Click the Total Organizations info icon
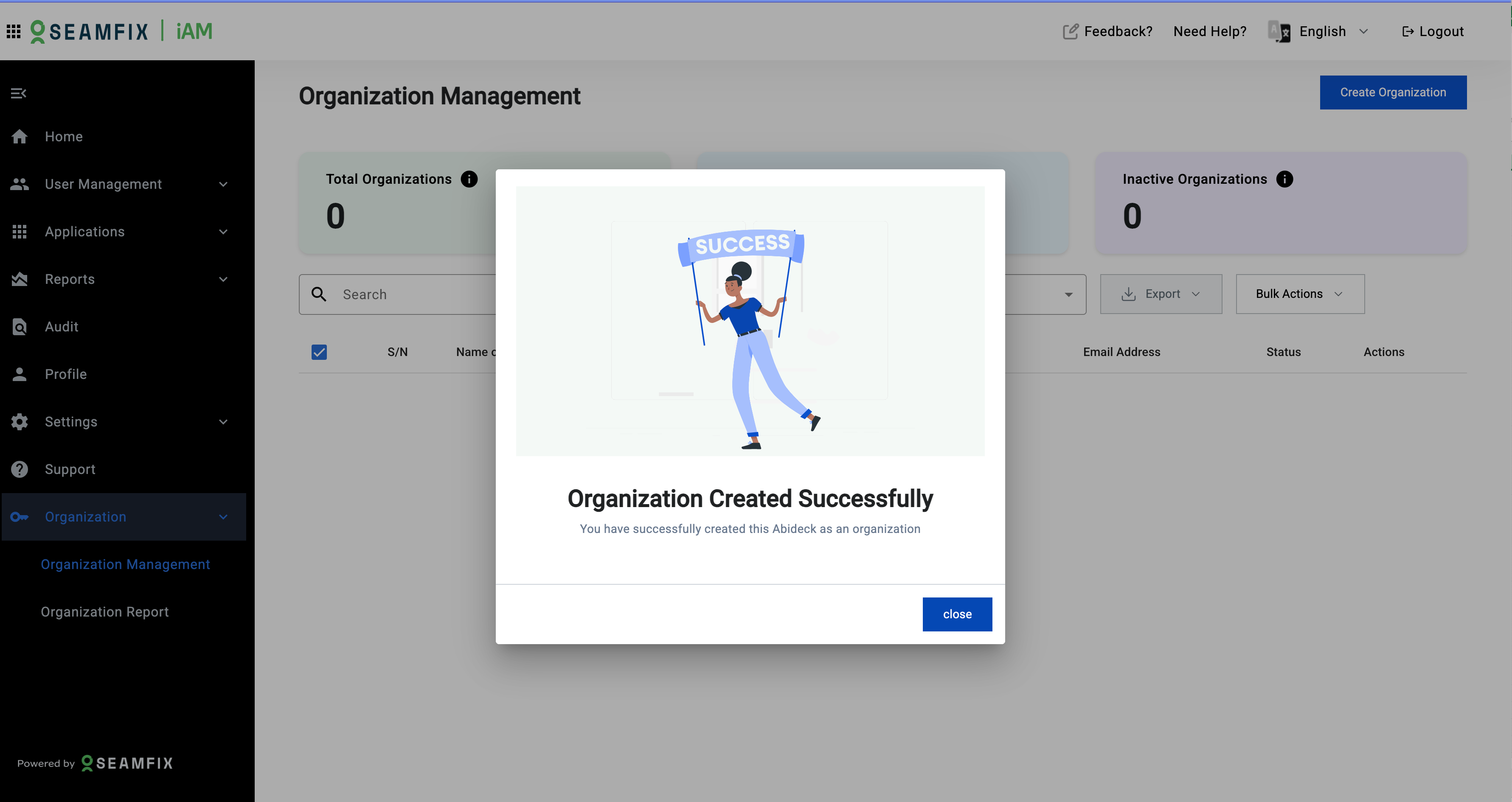The height and width of the screenshot is (802, 1512). [x=469, y=179]
